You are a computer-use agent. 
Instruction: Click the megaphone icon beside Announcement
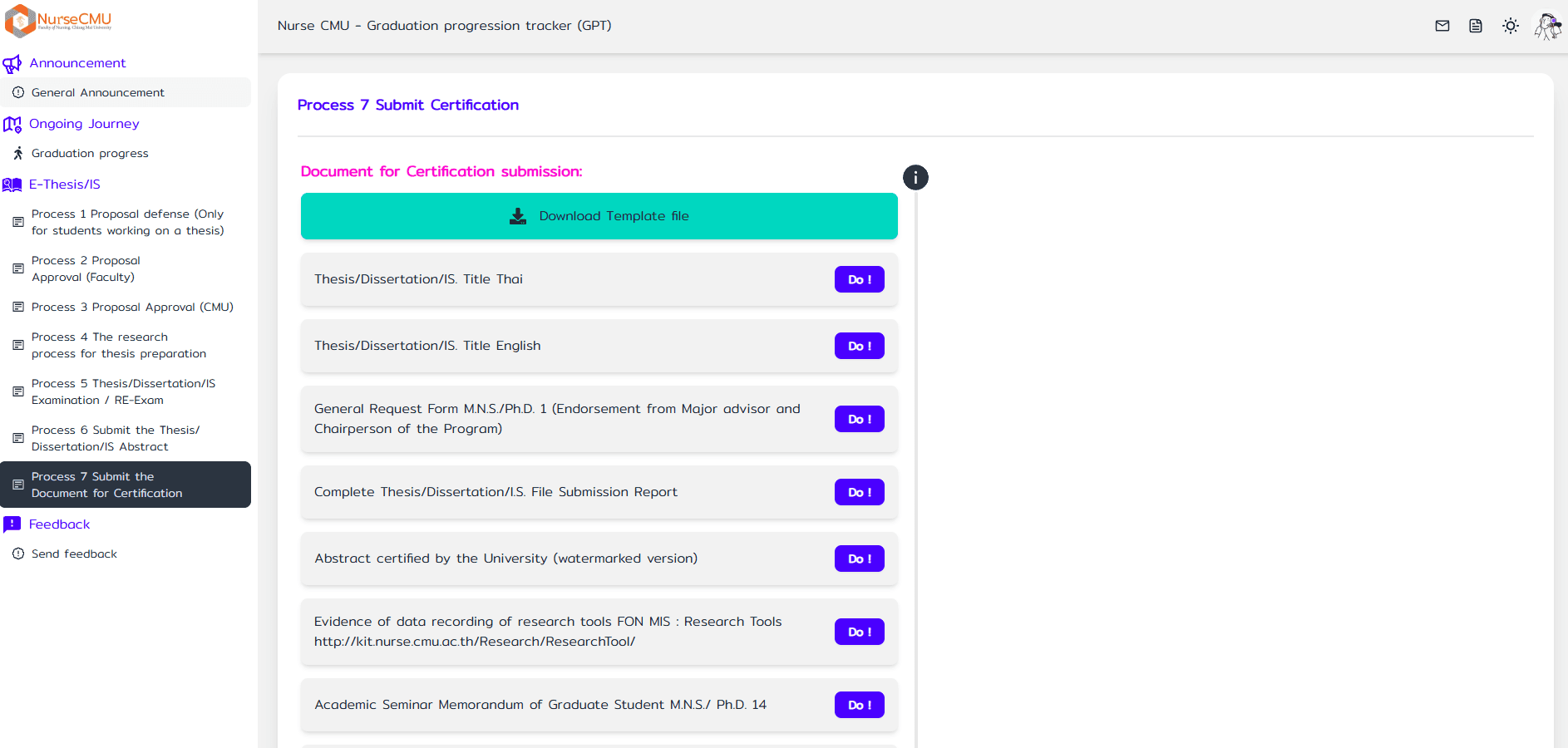pos(12,62)
